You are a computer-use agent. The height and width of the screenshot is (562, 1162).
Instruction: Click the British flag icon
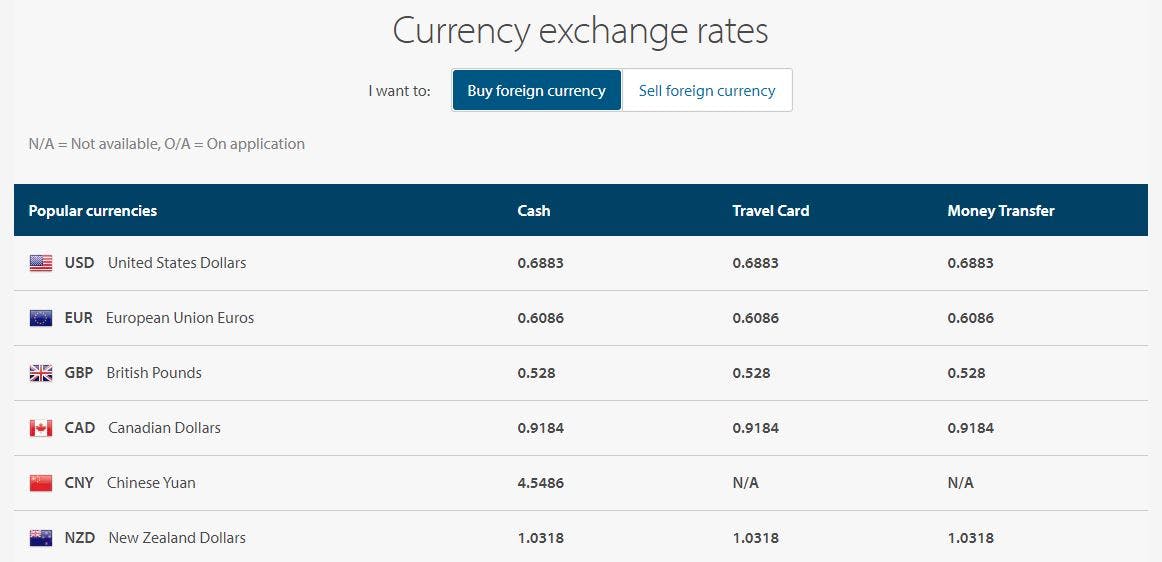tap(41, 373)
